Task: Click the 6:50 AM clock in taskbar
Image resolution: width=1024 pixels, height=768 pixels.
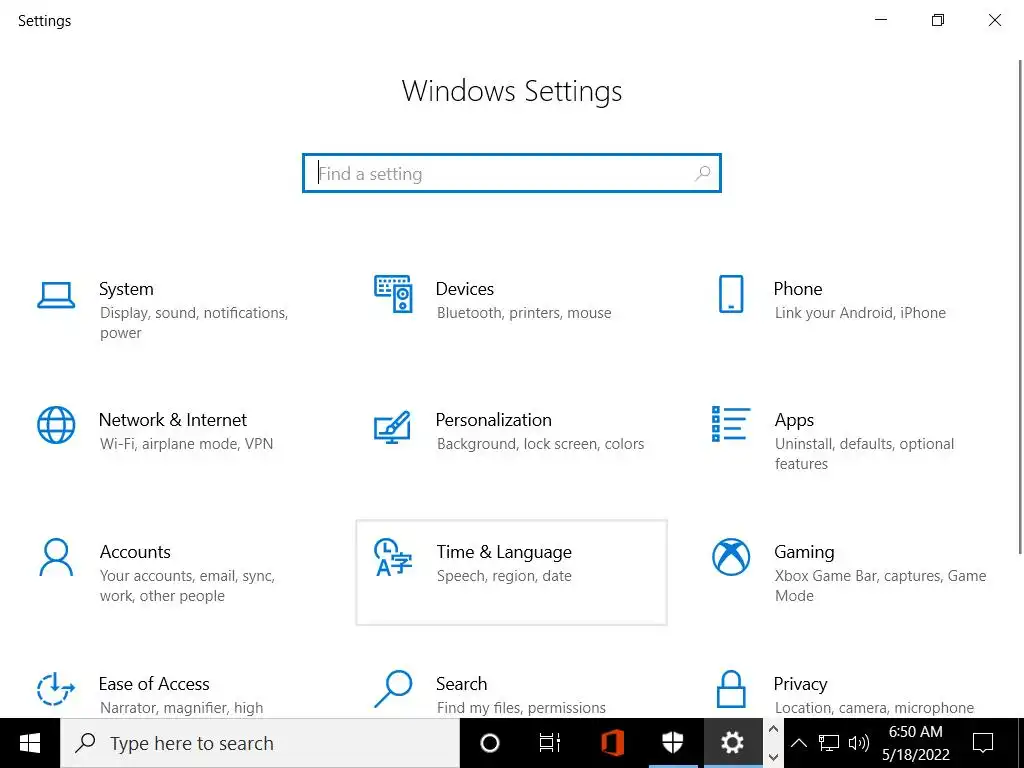Action: pyautogui.click(x=916, y=731)
